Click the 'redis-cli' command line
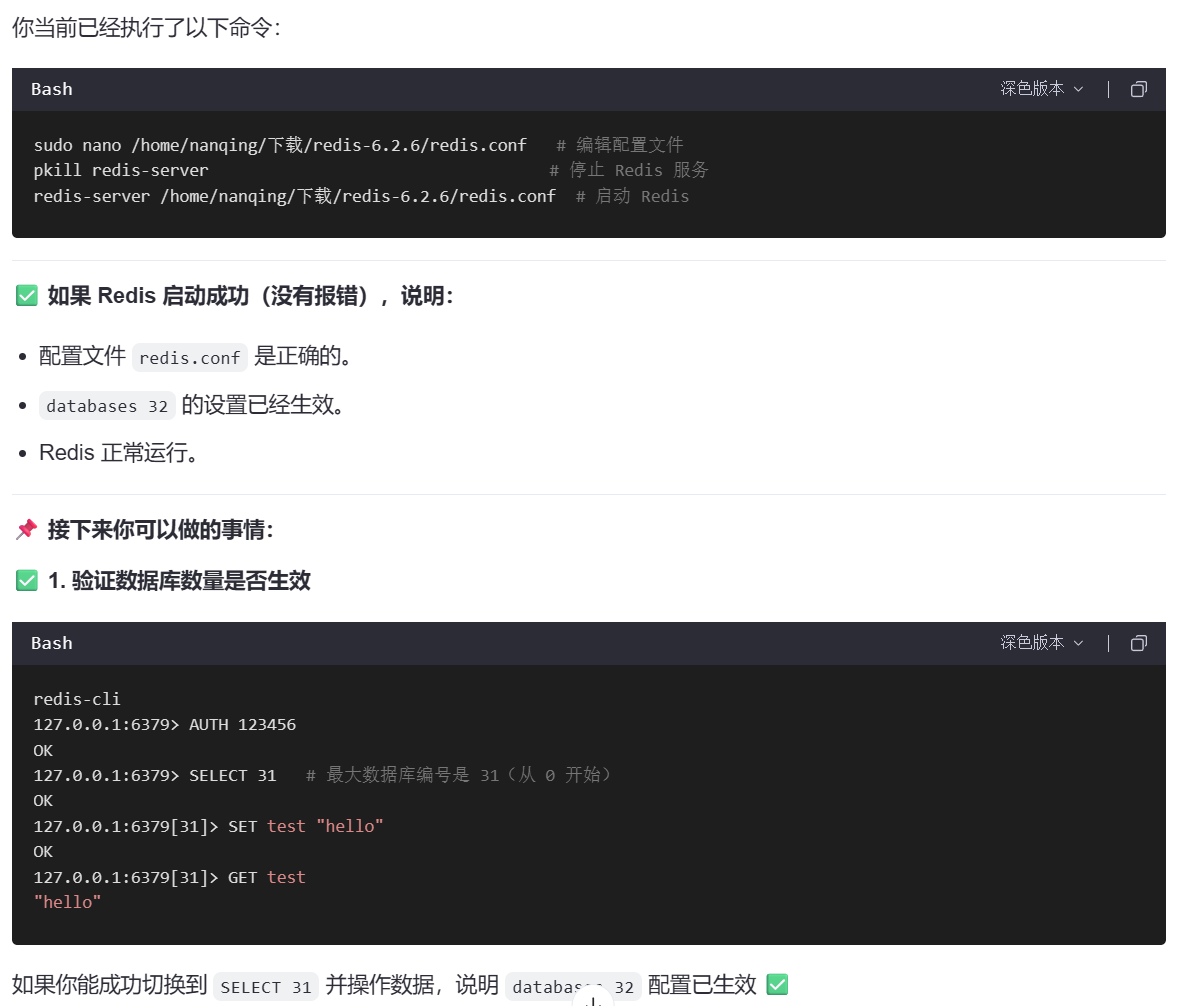This screenshot has height=1006, width=1192. 77,699
